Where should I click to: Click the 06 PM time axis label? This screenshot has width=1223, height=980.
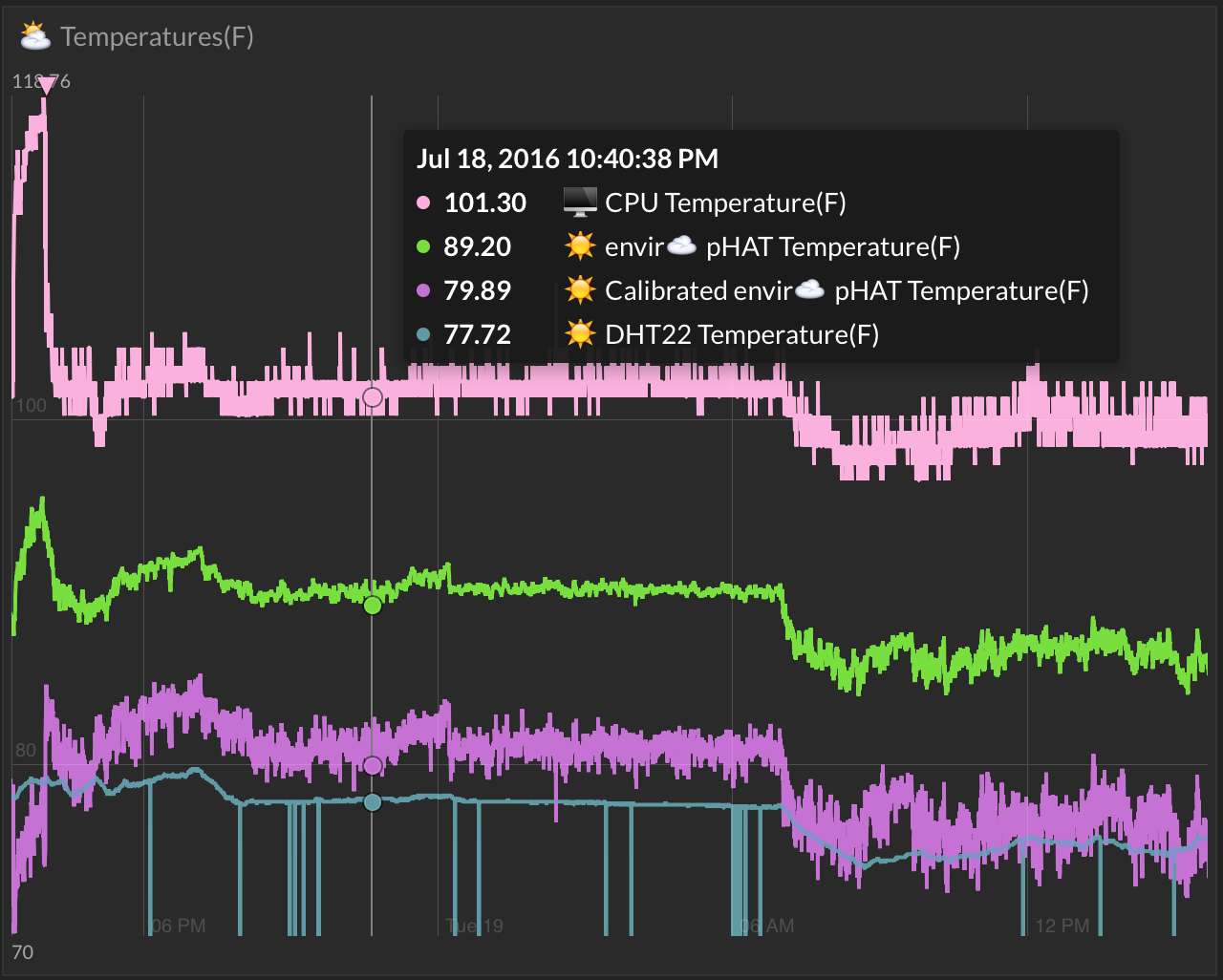coord(178,926)
